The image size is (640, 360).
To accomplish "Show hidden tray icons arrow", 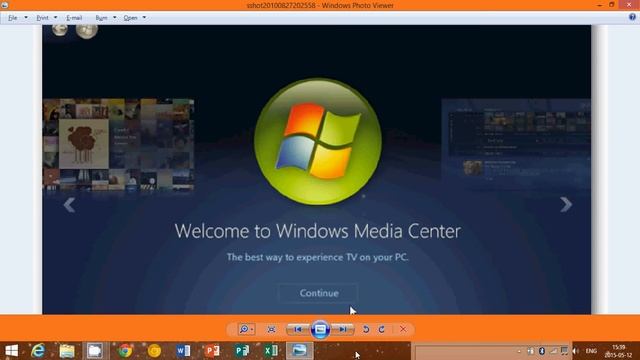I will coord(519,351).
